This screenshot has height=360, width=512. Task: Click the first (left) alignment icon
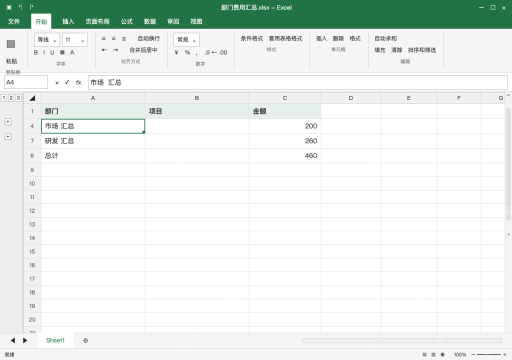[x=104, y=39]
